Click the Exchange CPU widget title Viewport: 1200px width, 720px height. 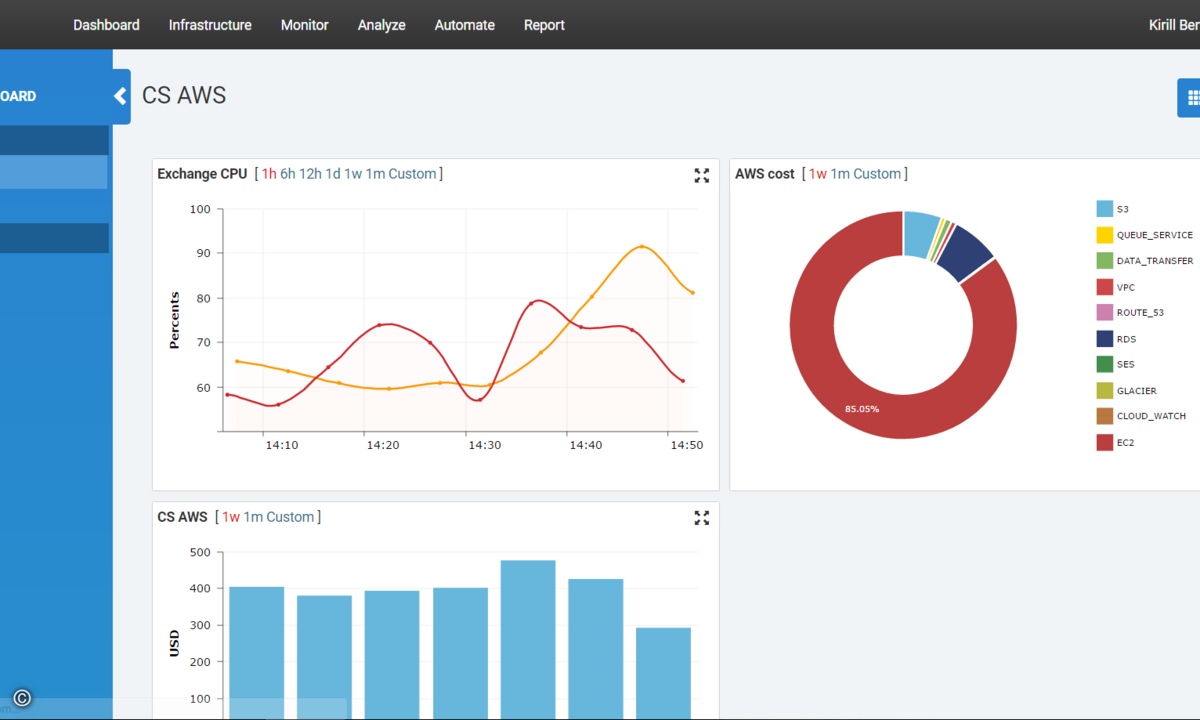click(202, 174)
